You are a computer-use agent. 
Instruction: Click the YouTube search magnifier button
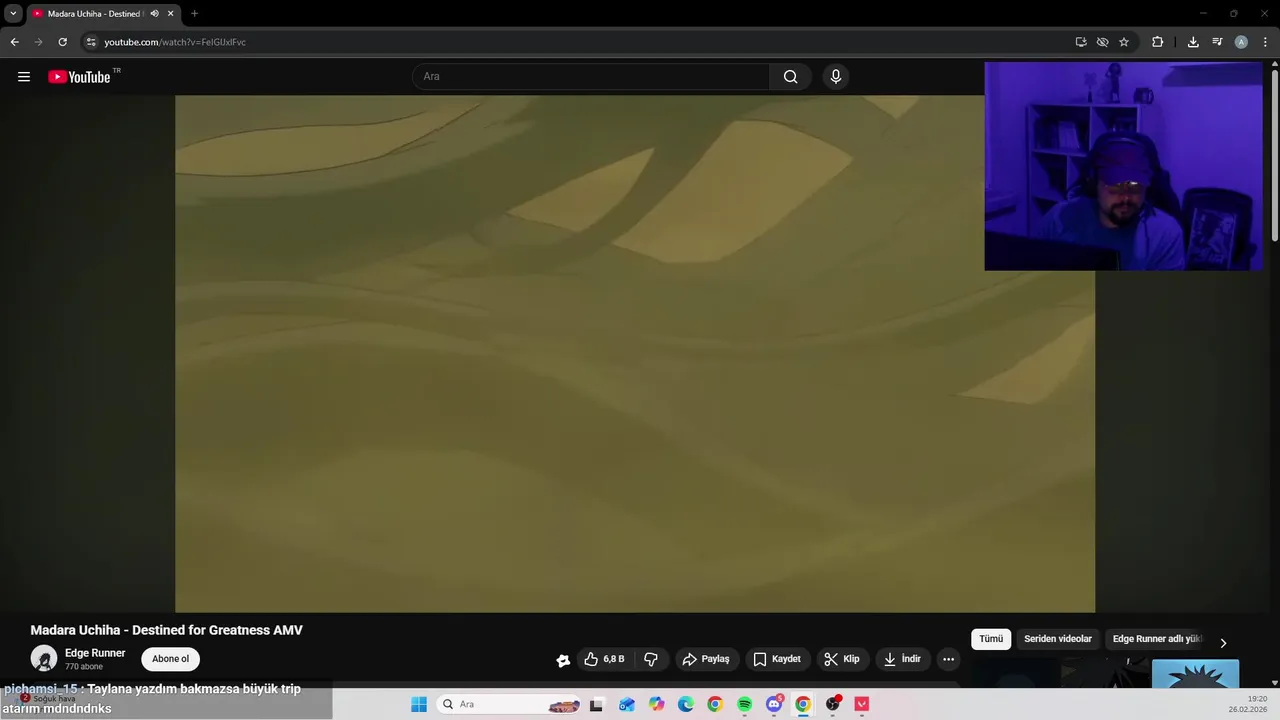coord(790,77)
